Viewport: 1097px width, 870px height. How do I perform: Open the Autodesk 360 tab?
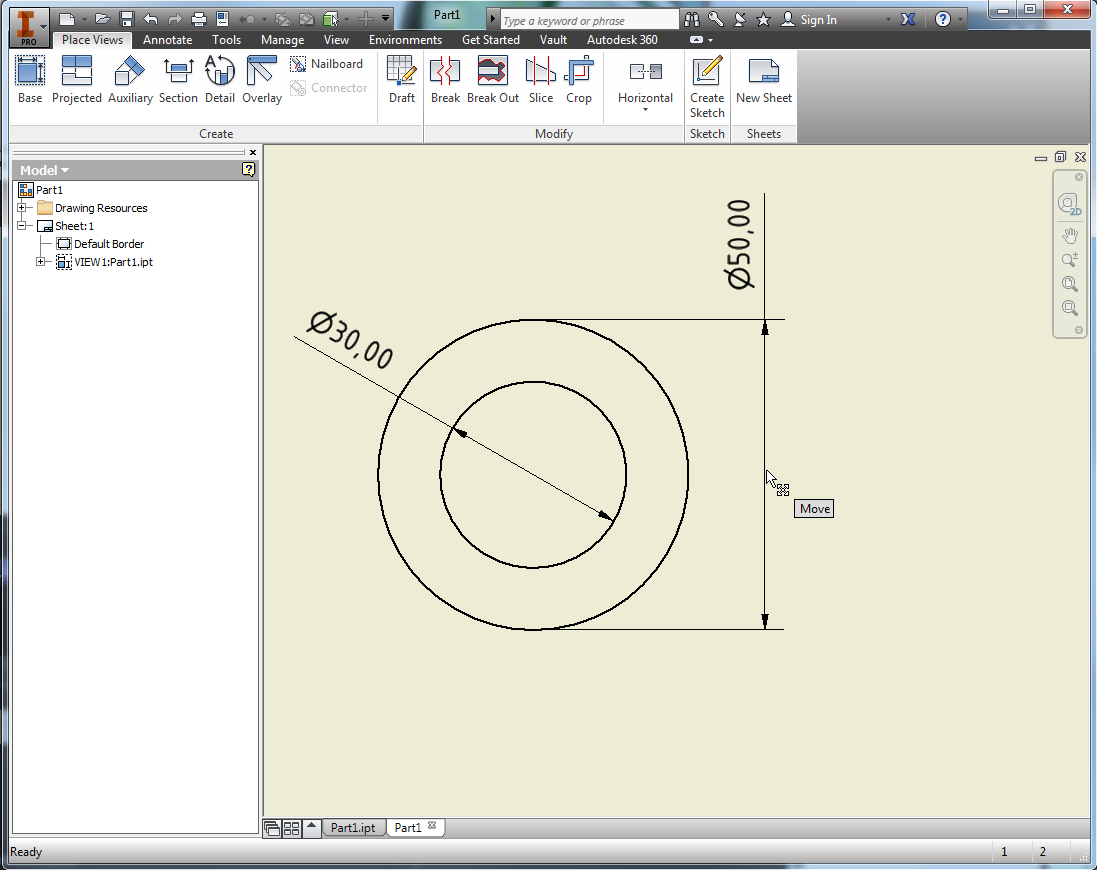click(x=622, y=40)
